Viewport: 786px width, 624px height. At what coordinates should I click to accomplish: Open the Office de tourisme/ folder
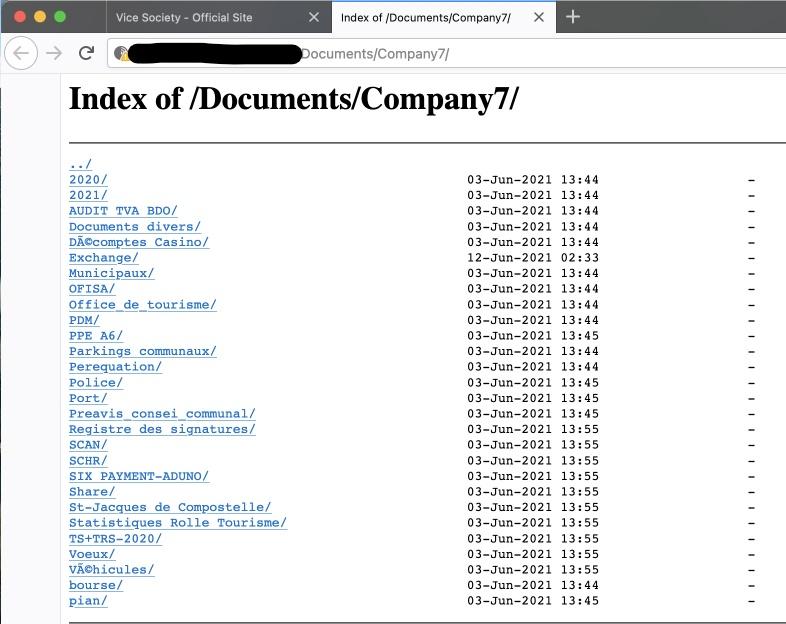point(143,304)
